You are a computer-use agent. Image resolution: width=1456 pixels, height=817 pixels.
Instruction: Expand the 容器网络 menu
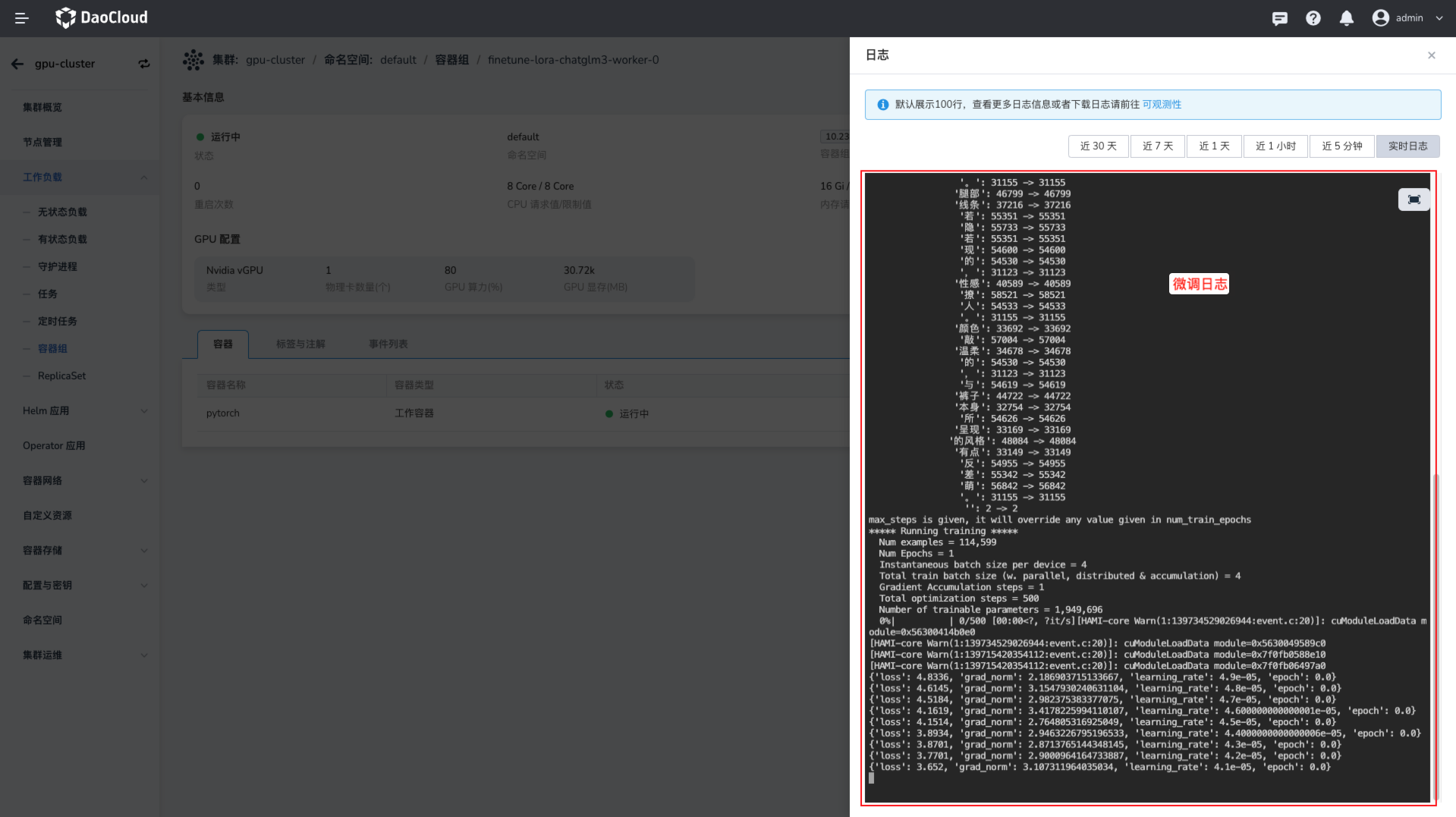click(144, 481)
